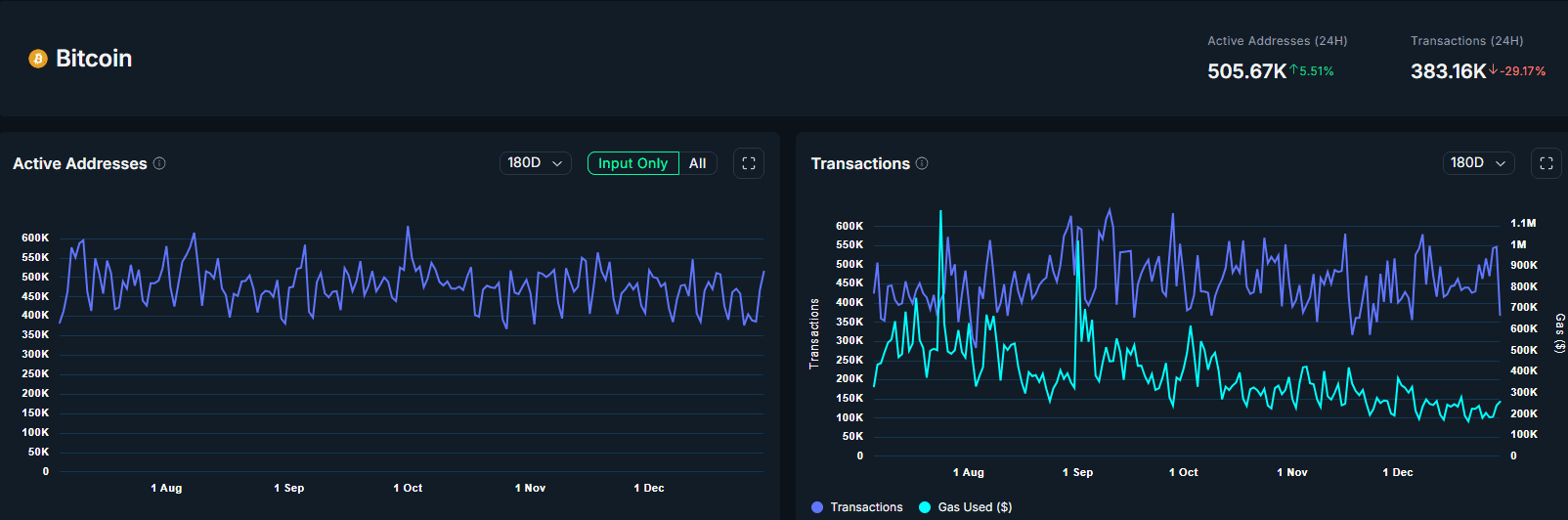Open 180D dropdown in Active Addresses panel
Viewport: 1568px width, 520px height.
535,163
